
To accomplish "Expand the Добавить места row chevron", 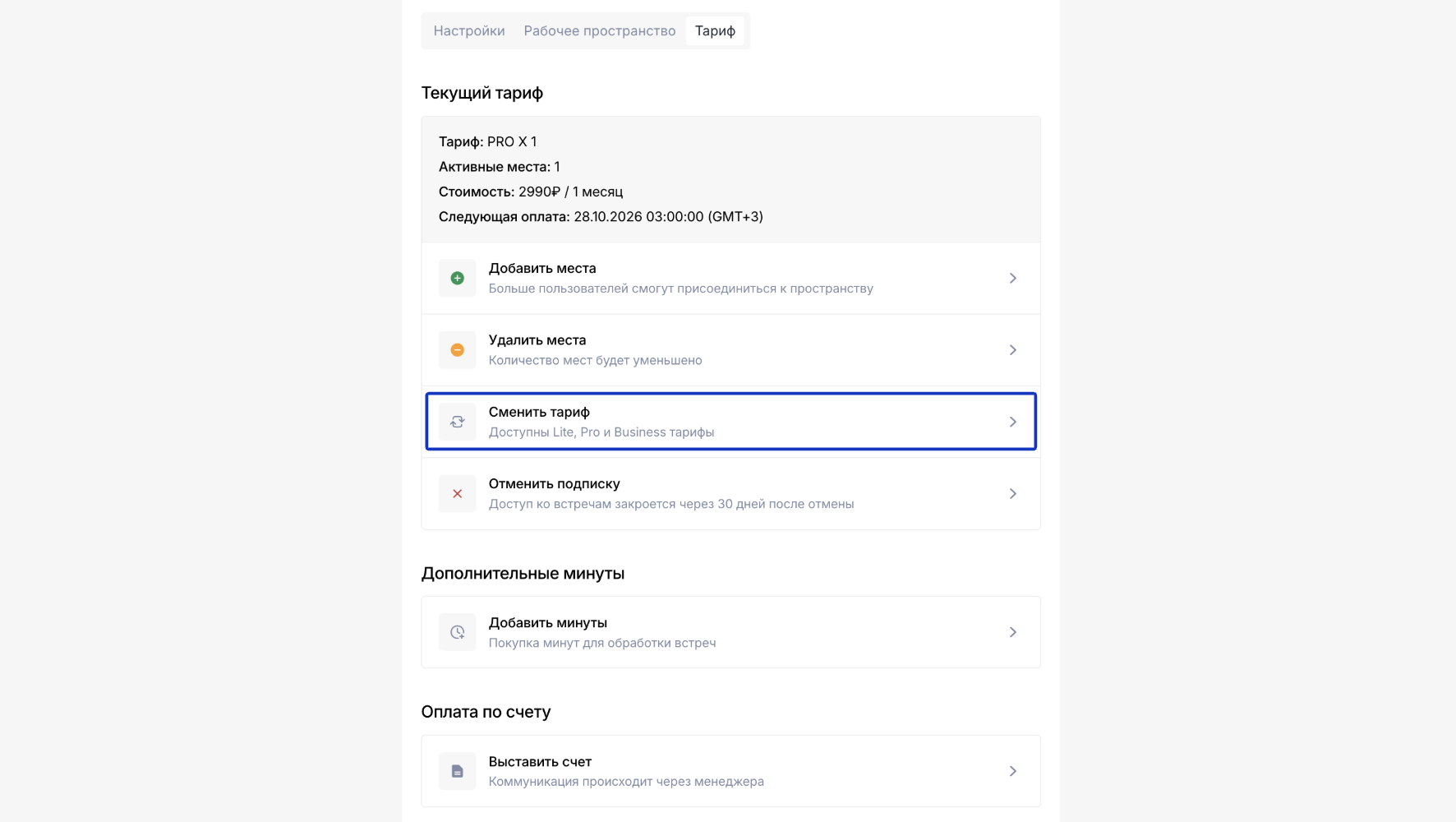I will (1012, 279).
